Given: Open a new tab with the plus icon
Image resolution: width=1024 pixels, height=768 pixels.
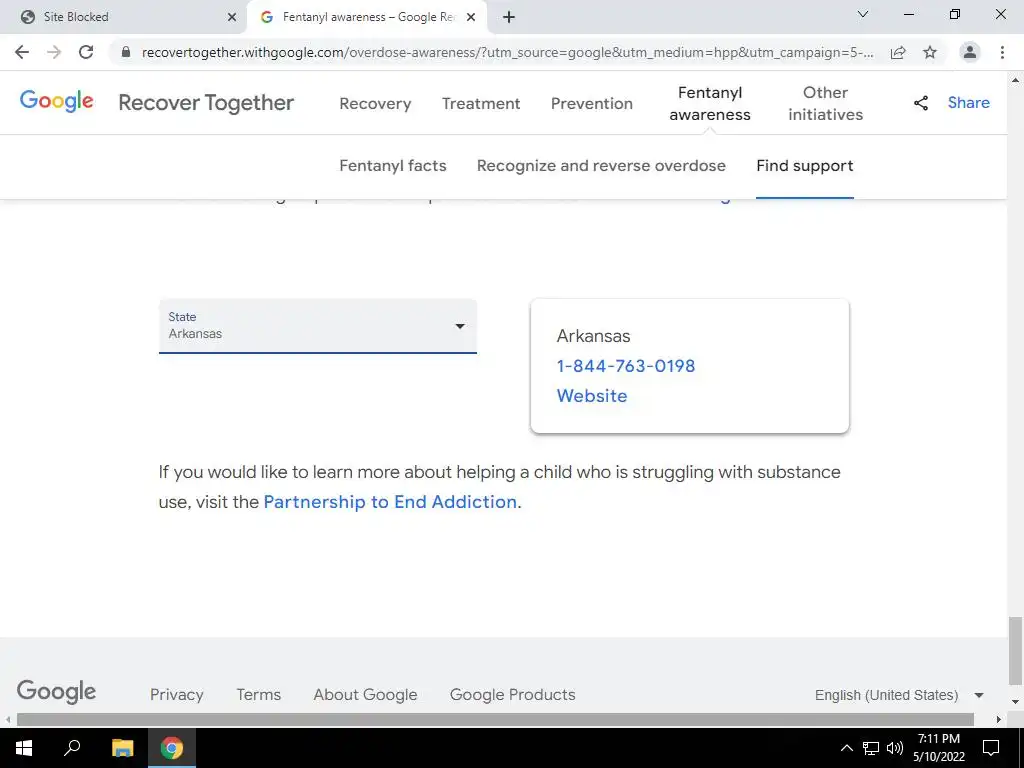Looking at the screenshot, I should coord(509,17).
